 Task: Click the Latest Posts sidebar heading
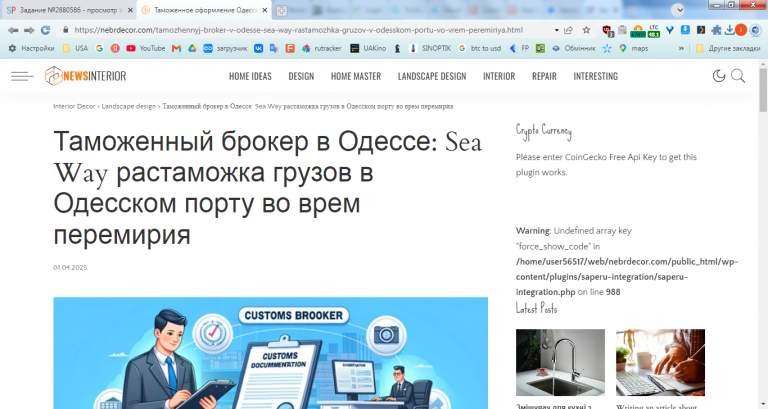(536, 309)
